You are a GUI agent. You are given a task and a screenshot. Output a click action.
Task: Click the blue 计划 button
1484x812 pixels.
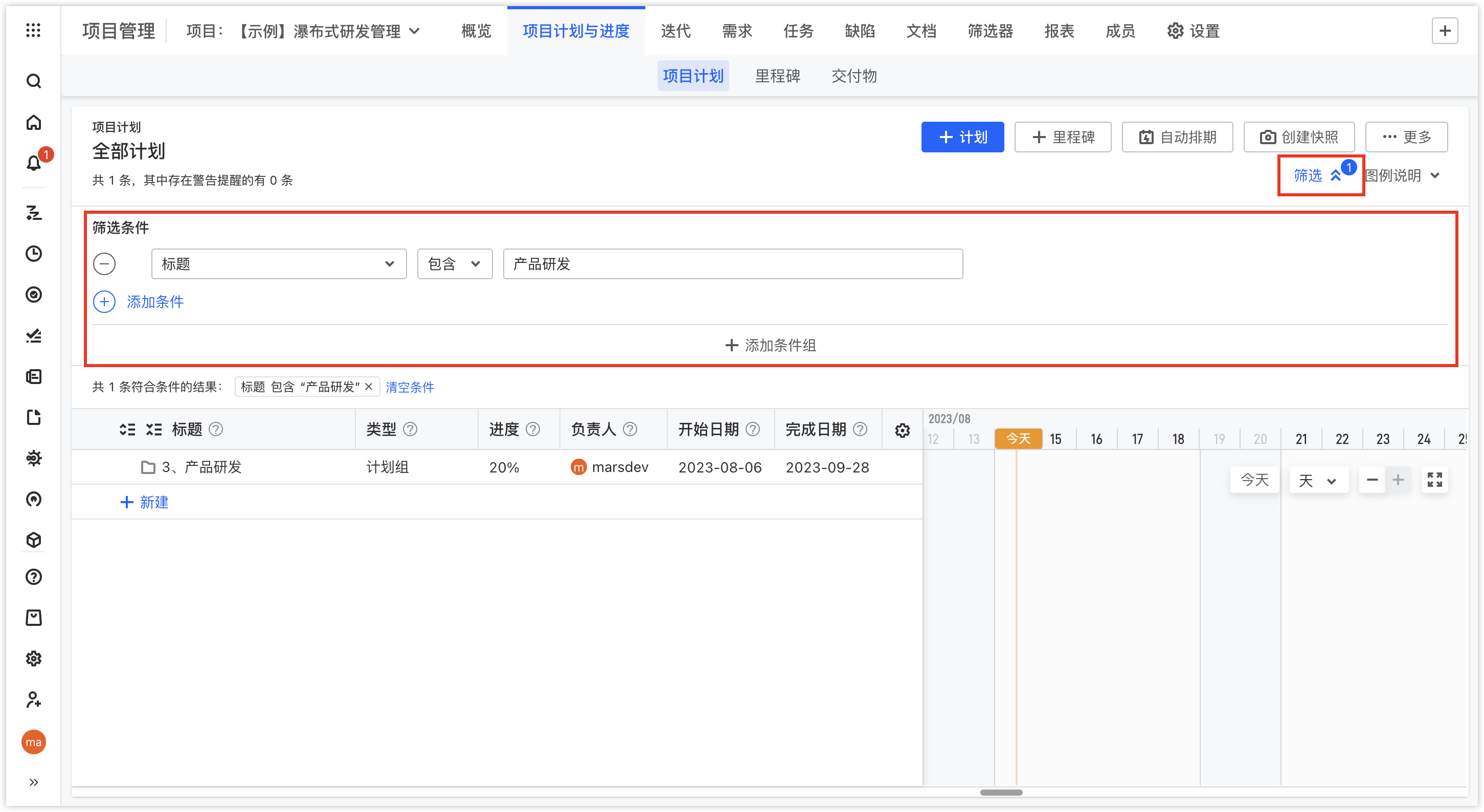coord(962,137)
